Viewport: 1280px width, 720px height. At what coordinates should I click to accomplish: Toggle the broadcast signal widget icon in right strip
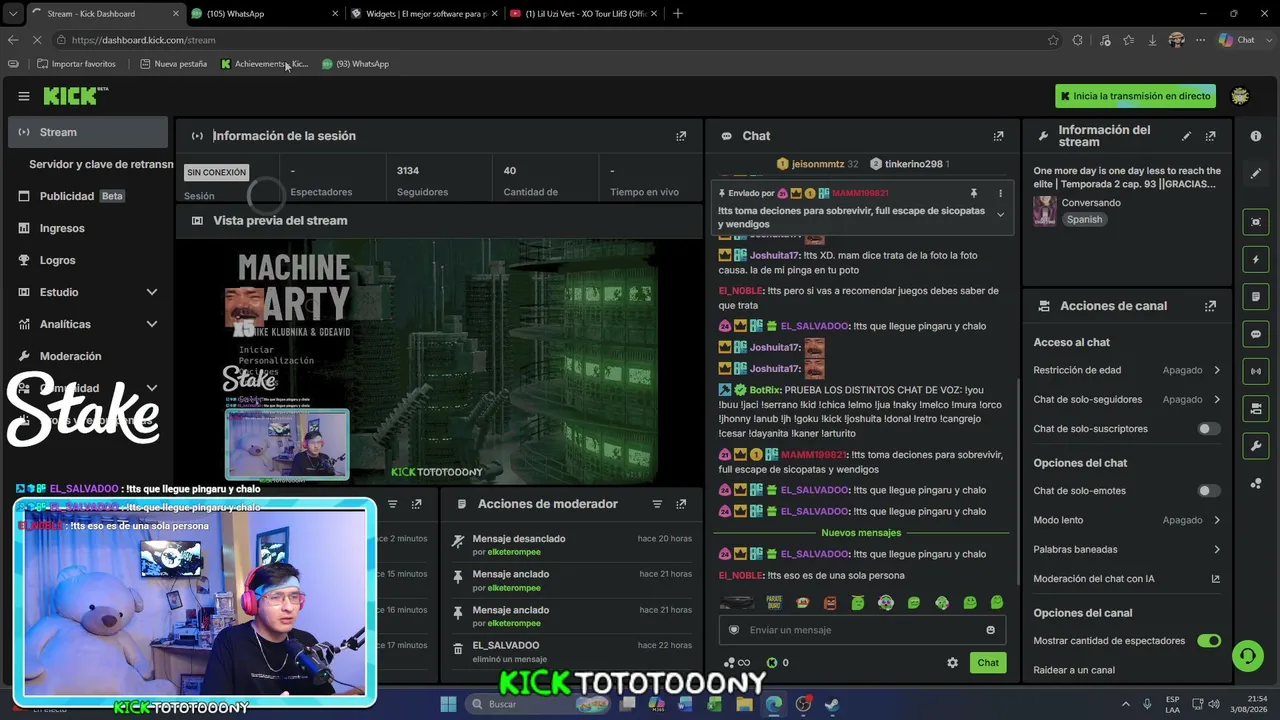click(1256, 371)
